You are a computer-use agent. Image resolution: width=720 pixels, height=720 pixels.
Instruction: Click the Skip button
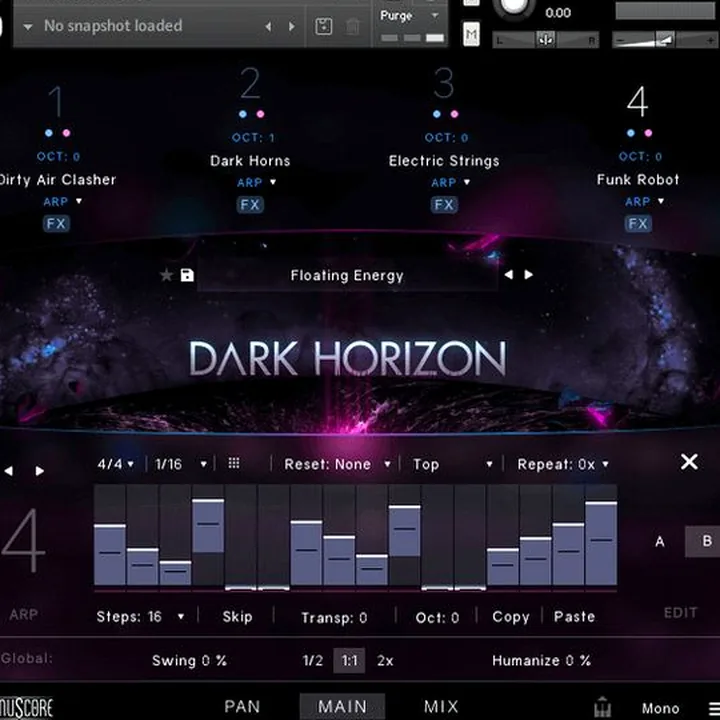[x=237, y=617]
